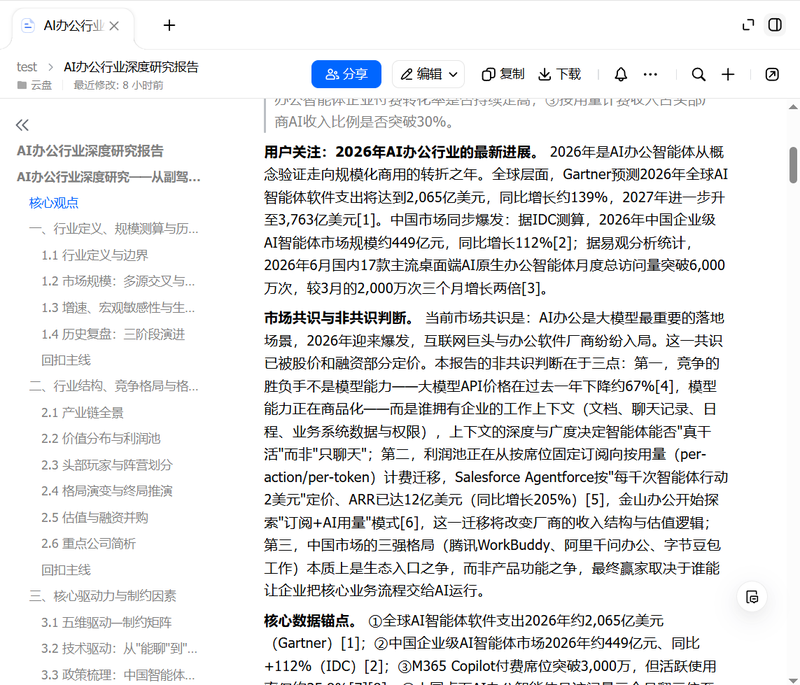Select 回扣主线 below 2.6 重点公司简析

tap(66, 570)
